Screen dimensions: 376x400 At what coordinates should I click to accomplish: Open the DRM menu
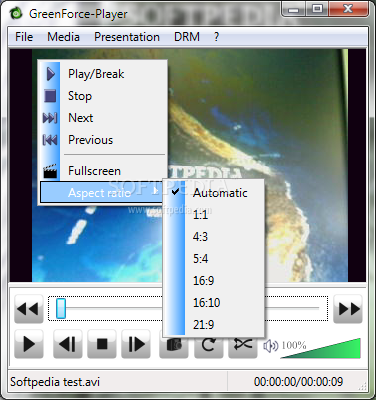187,37
